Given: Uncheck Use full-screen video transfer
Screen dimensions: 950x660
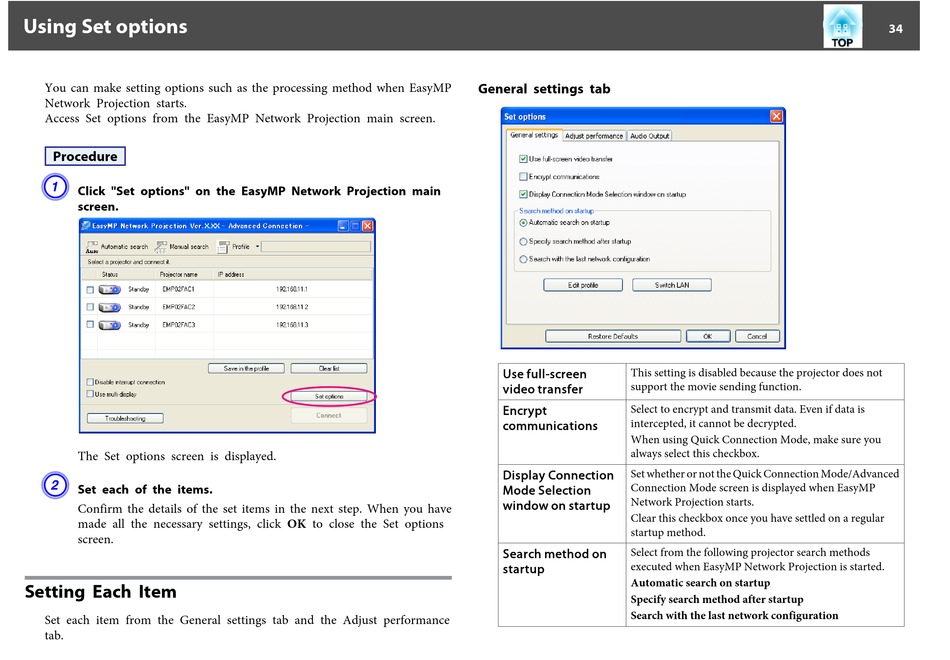Looking at the screenshot, I should pyautogui.click(x=523, y=159).
